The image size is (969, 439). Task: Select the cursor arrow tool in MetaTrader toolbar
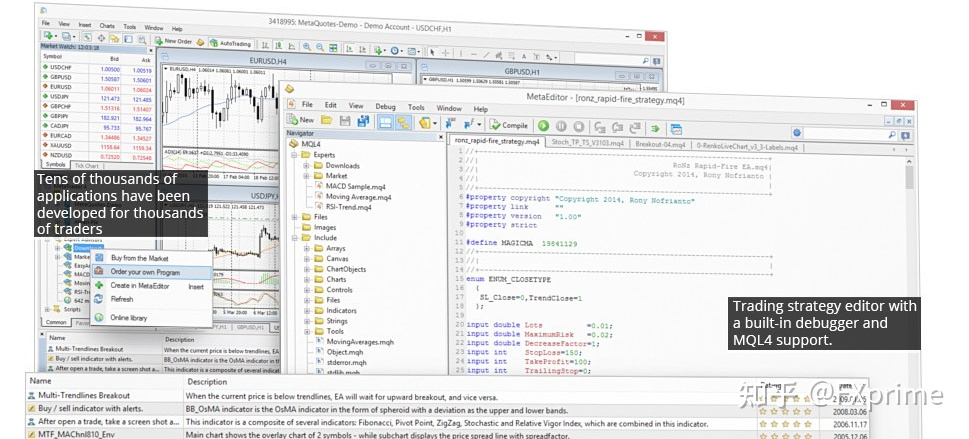coord(432,52)
